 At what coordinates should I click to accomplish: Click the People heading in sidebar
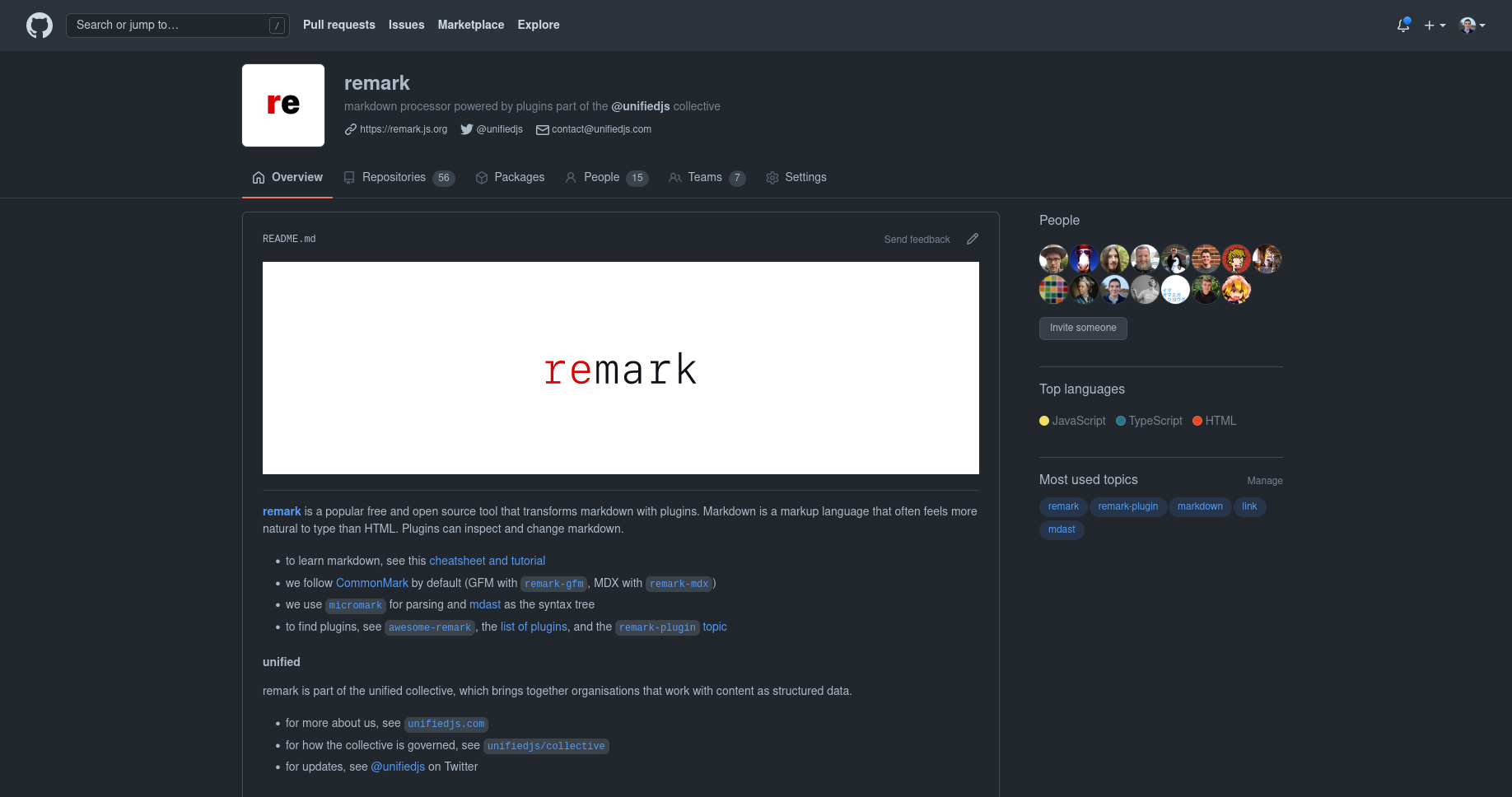[x=1059, y=220]
